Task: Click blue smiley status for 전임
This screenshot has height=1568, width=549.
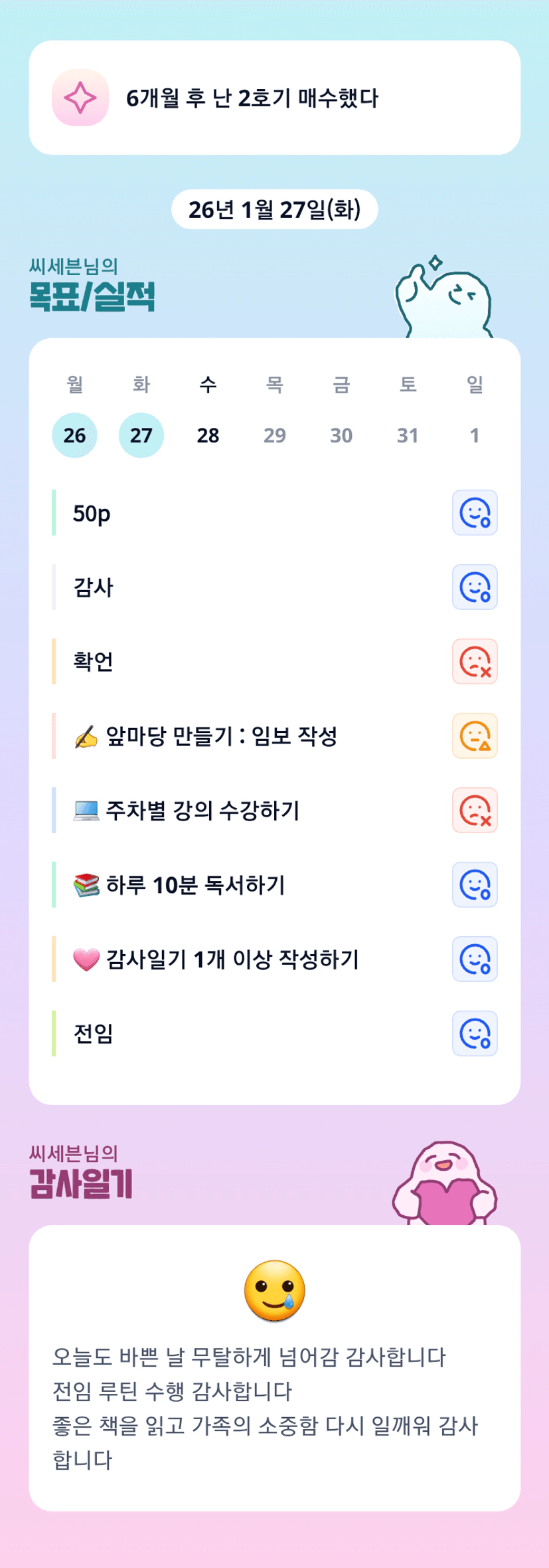Action: click(475, 1034)
